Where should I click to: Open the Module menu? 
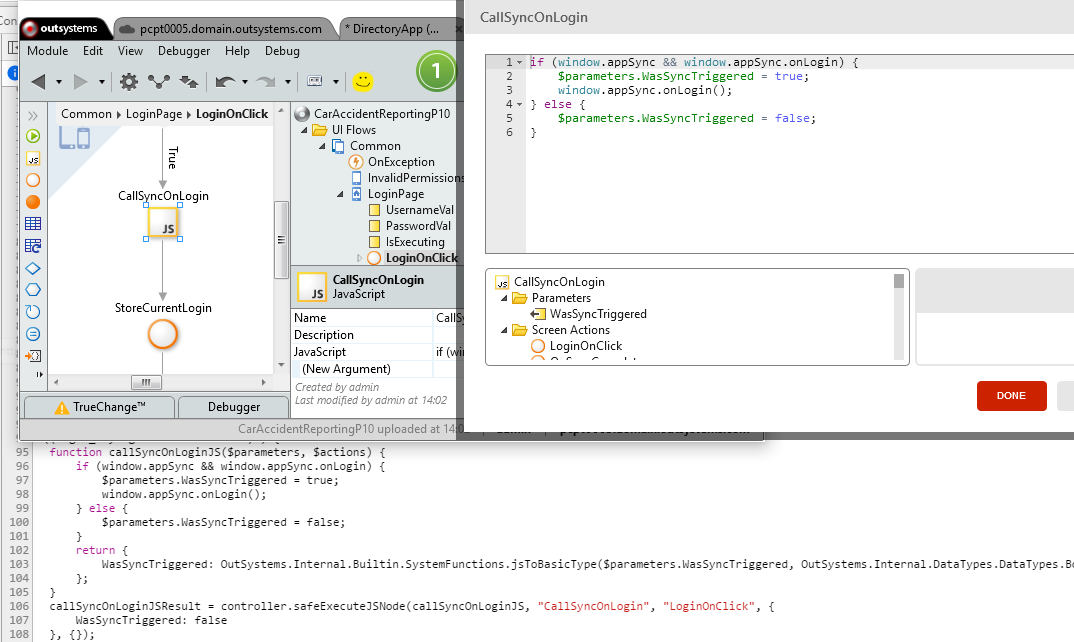48,51
